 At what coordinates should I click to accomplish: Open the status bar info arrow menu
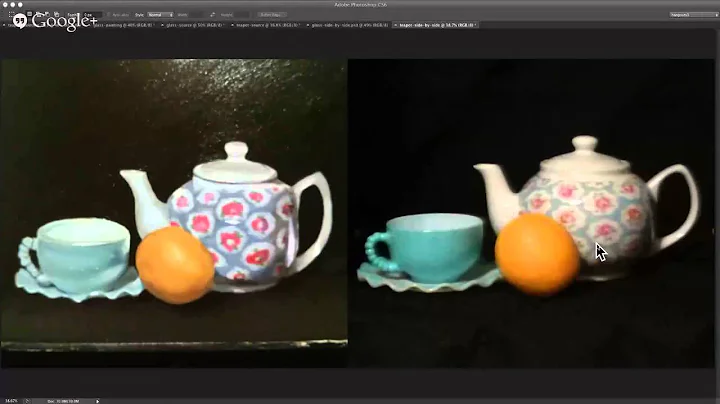[97, 401]
